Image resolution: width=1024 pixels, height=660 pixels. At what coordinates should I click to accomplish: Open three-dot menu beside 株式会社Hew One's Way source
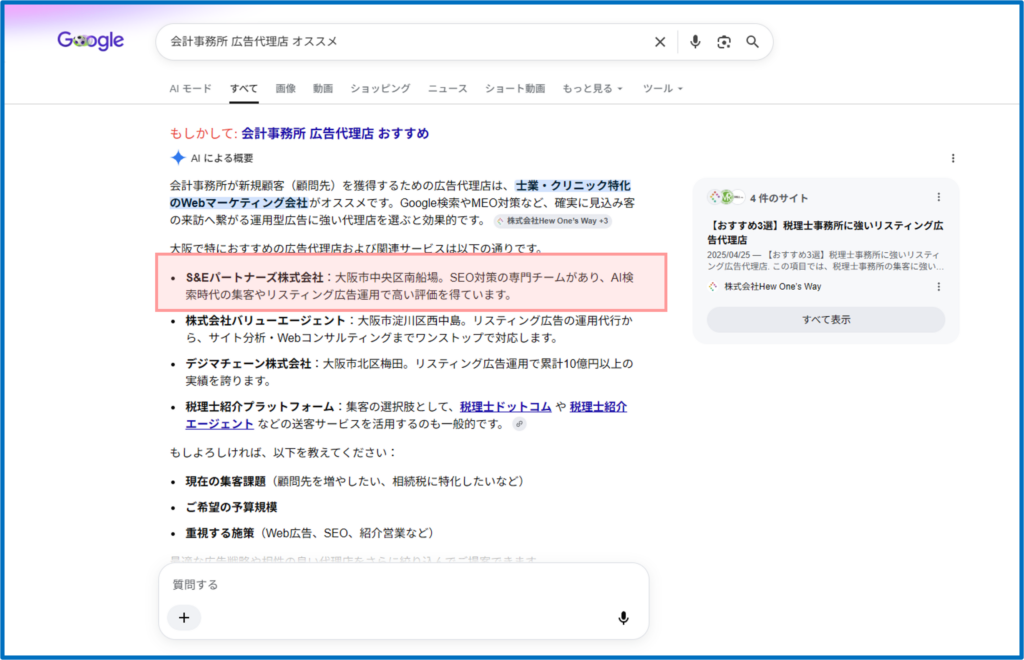(x=938, y=287)
